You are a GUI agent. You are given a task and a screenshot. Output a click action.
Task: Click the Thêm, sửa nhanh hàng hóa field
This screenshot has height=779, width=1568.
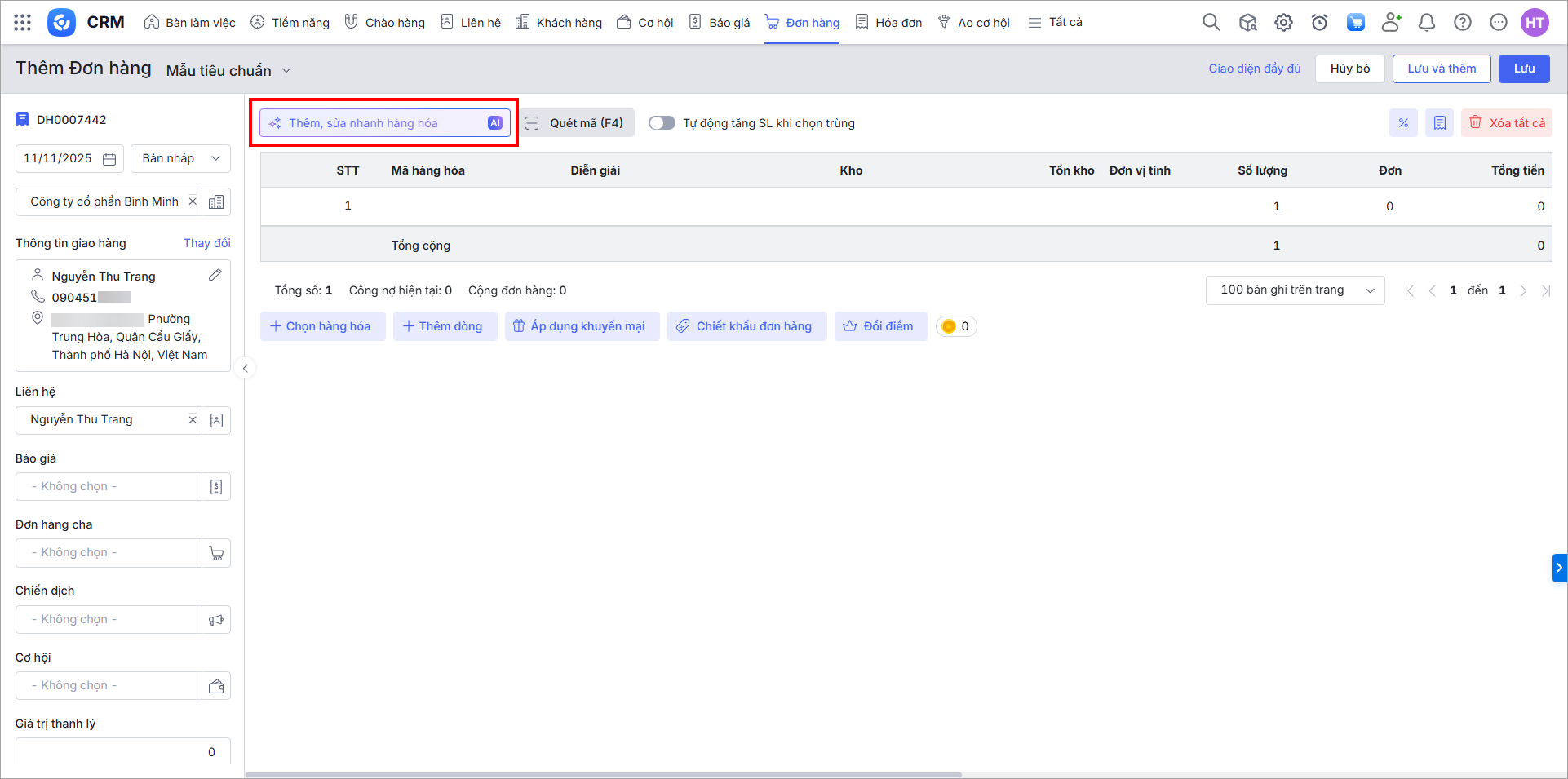click(x=383, y=123)
